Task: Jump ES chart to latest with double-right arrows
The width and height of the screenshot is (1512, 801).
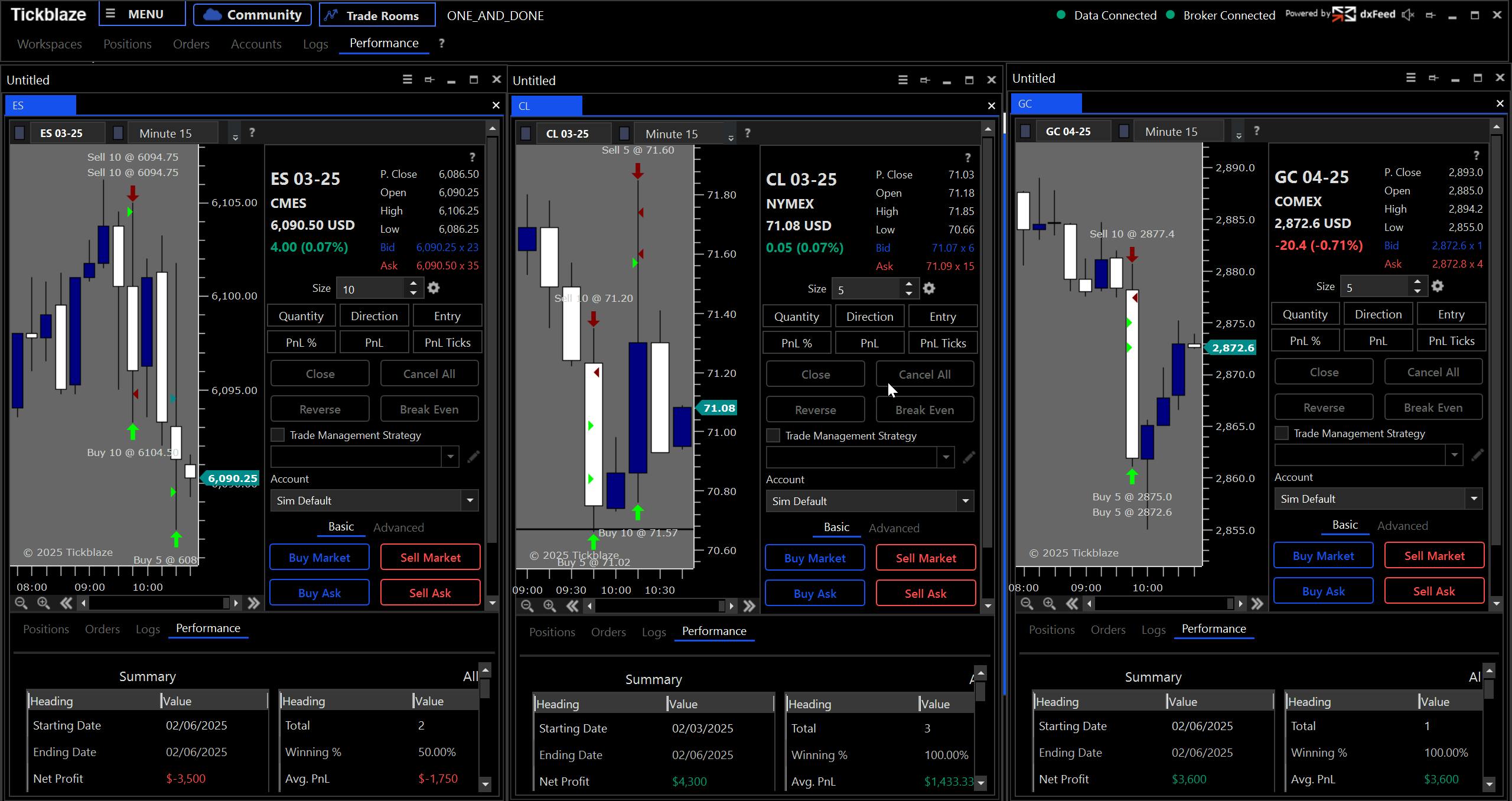Action: tap(254, 603)
